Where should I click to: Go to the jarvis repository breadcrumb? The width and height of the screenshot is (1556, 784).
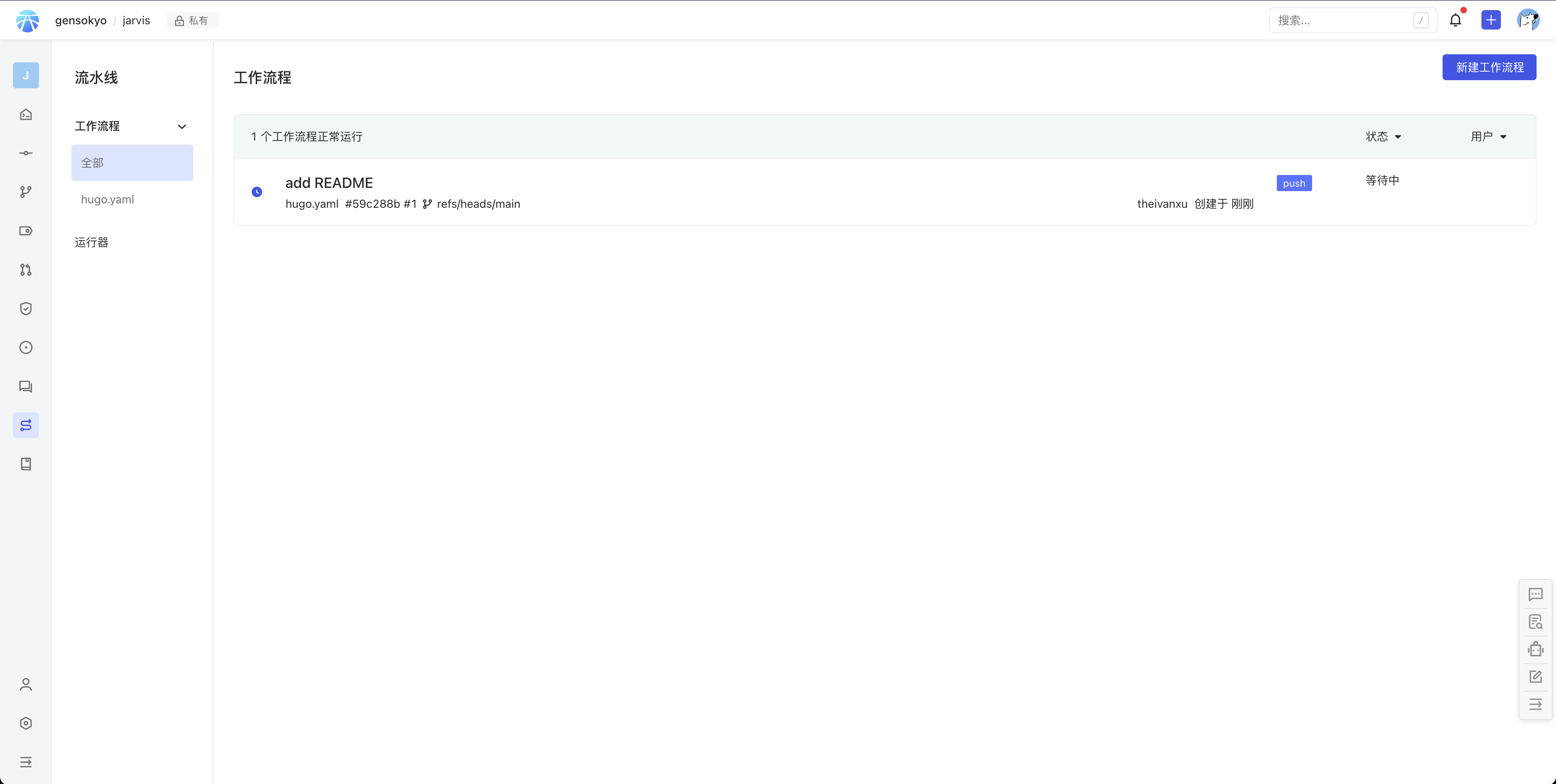point(137,21)
